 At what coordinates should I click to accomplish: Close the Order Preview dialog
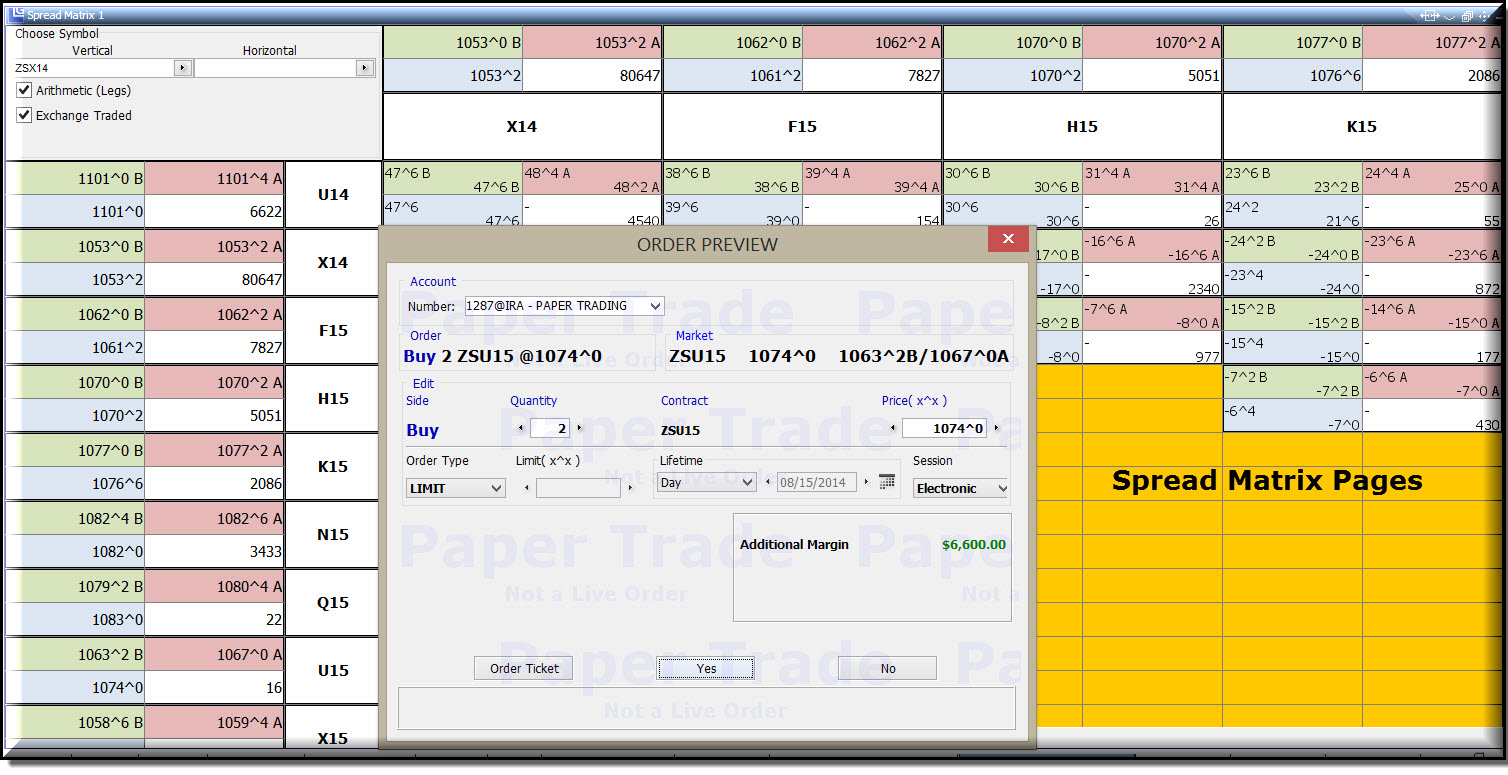click(x=1008, y=239)
